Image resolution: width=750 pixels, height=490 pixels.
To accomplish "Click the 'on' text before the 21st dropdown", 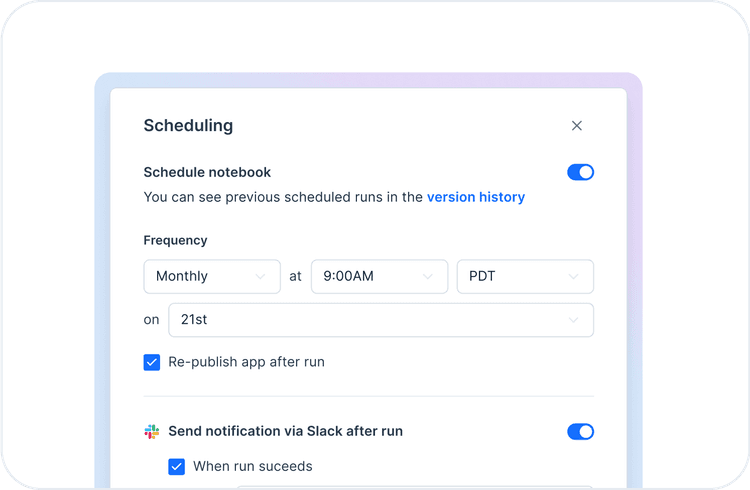I will 151,320.
